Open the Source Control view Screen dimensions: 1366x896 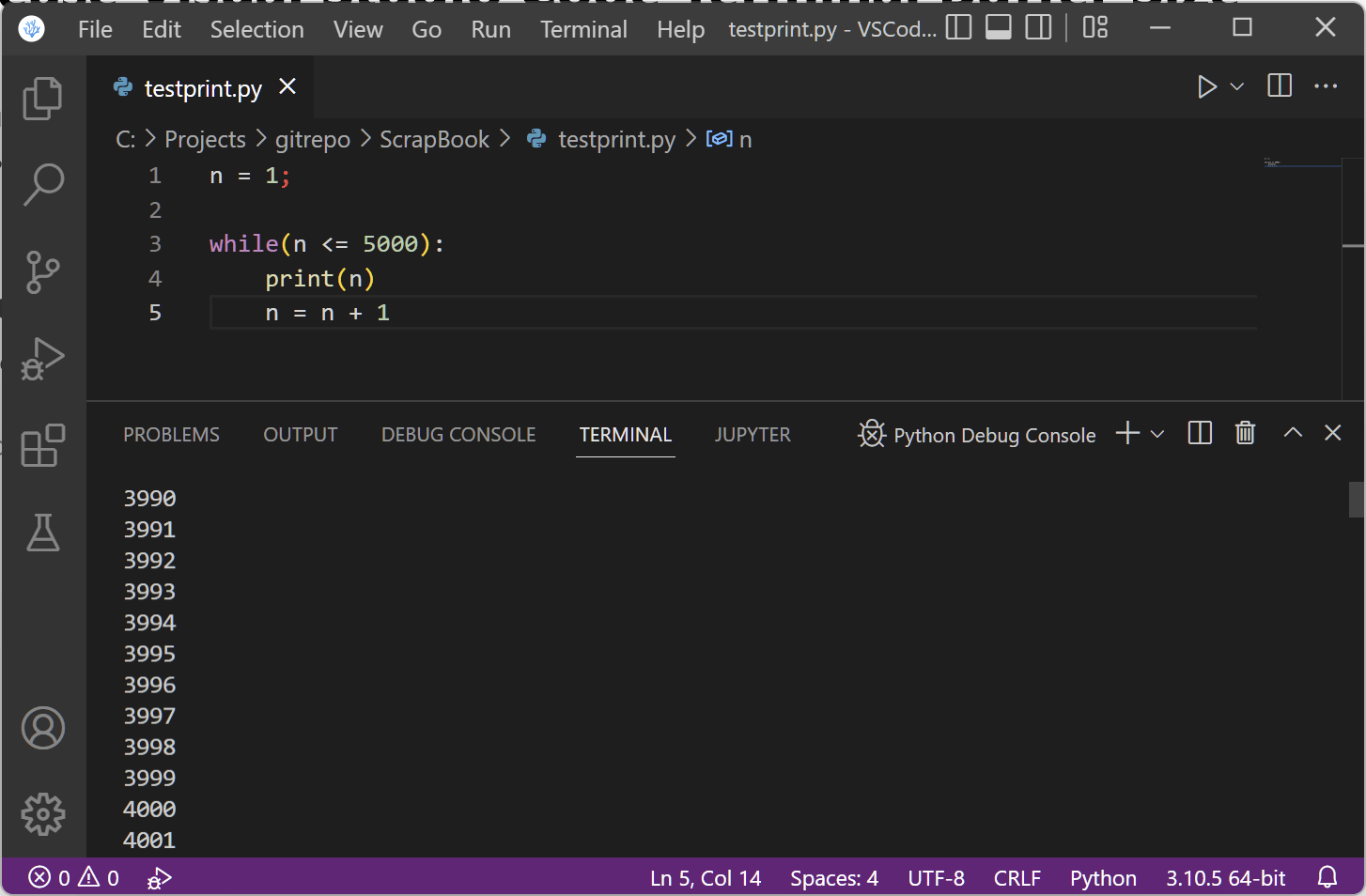point(42,272)
